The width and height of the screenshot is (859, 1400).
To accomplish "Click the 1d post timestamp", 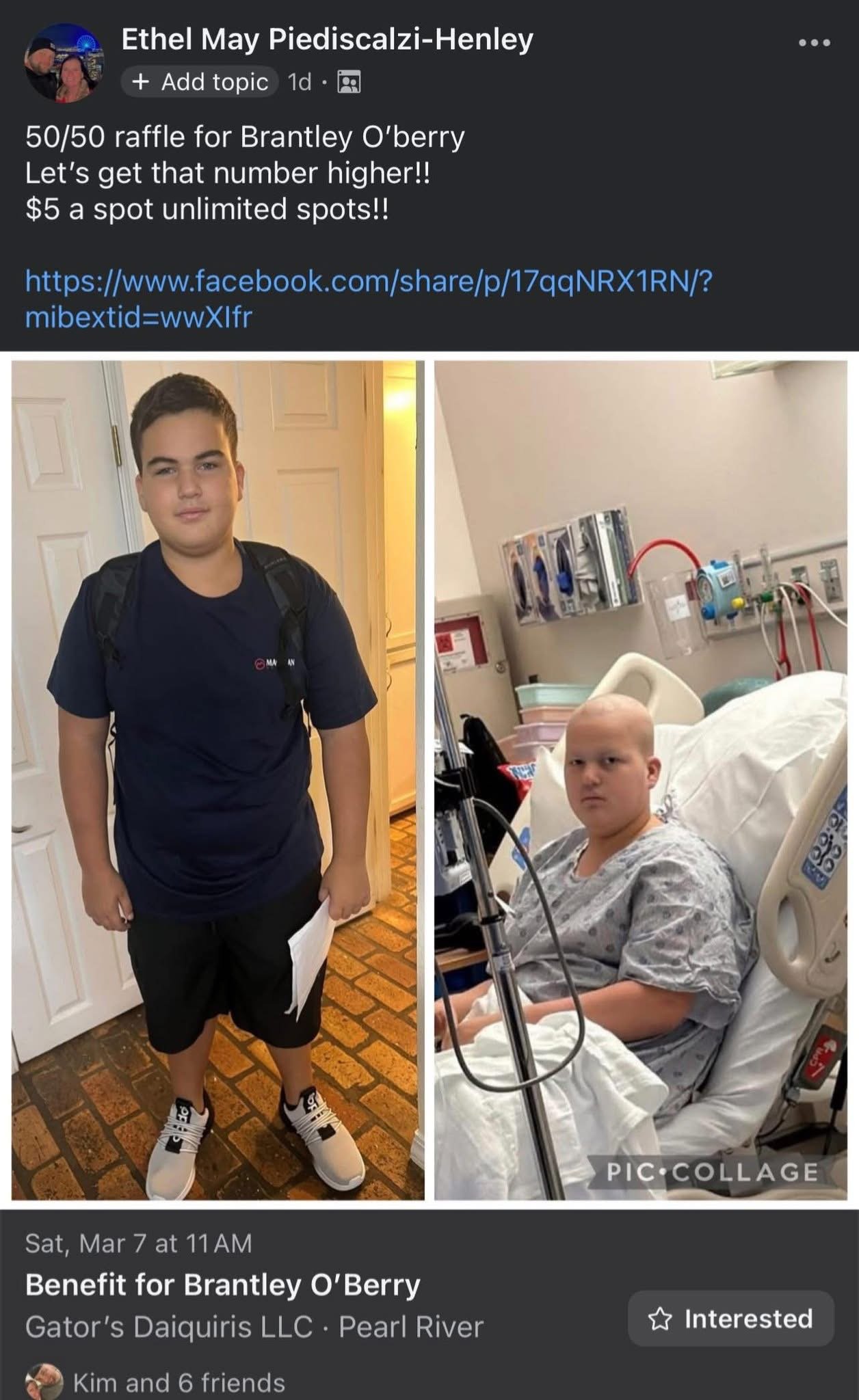I will tap(300, 83).
